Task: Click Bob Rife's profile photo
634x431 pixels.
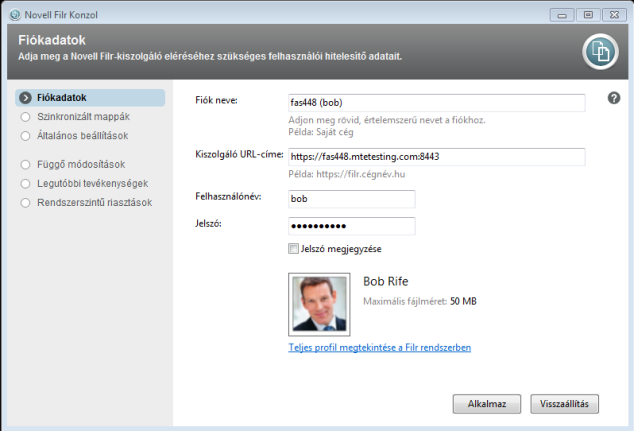Action: [x=320, y=304]
